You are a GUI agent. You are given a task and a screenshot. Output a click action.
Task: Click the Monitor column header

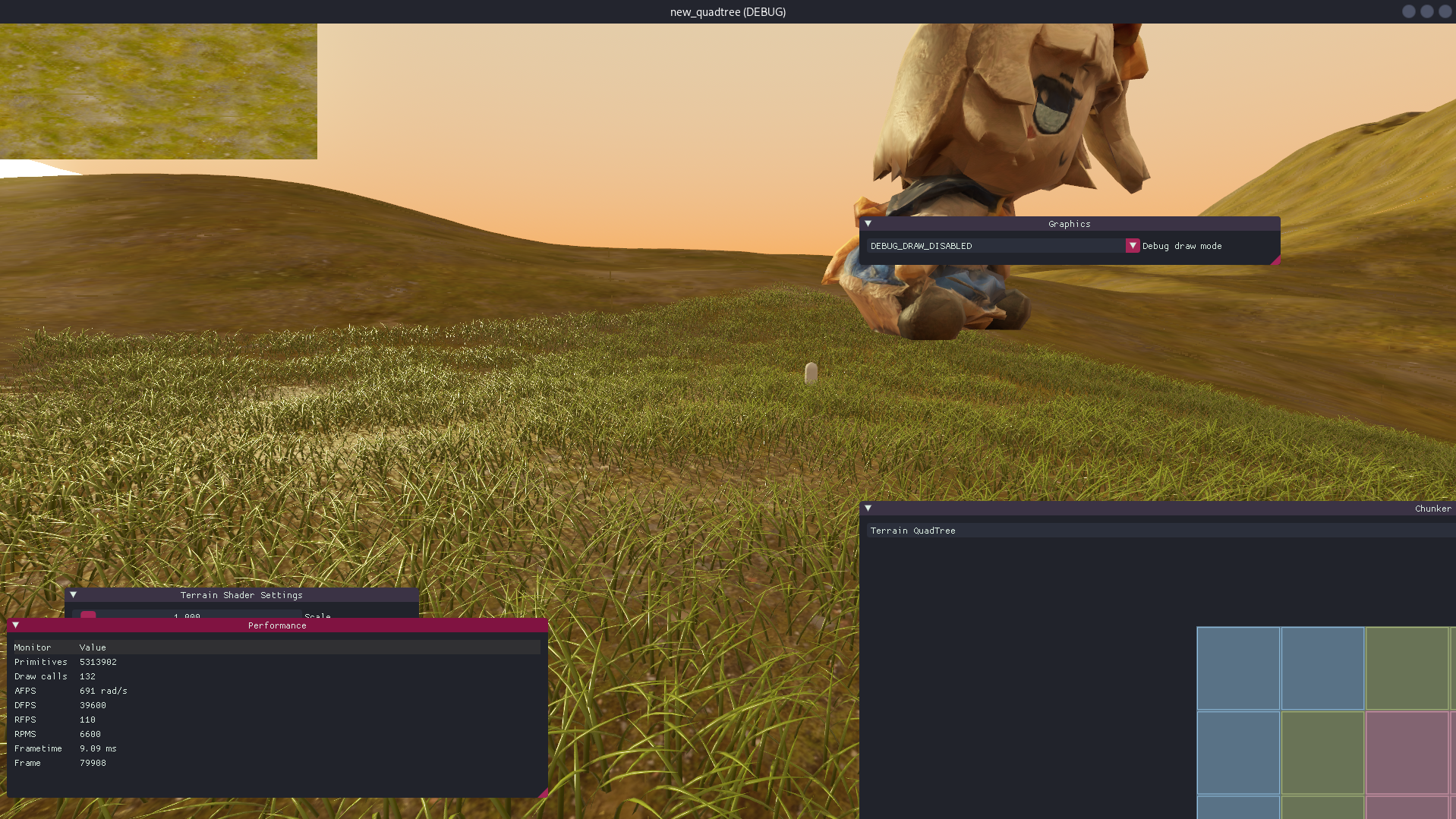[33, 647]
